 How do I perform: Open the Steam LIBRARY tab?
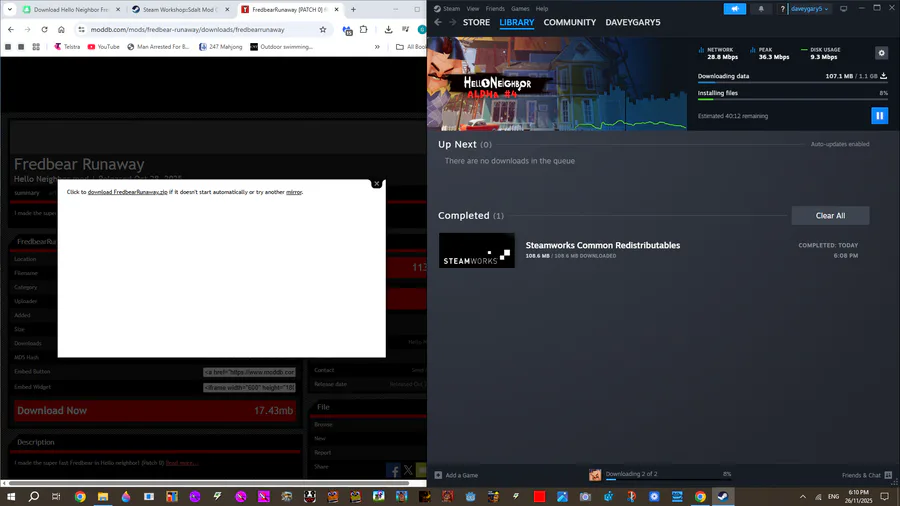point(517,22)
